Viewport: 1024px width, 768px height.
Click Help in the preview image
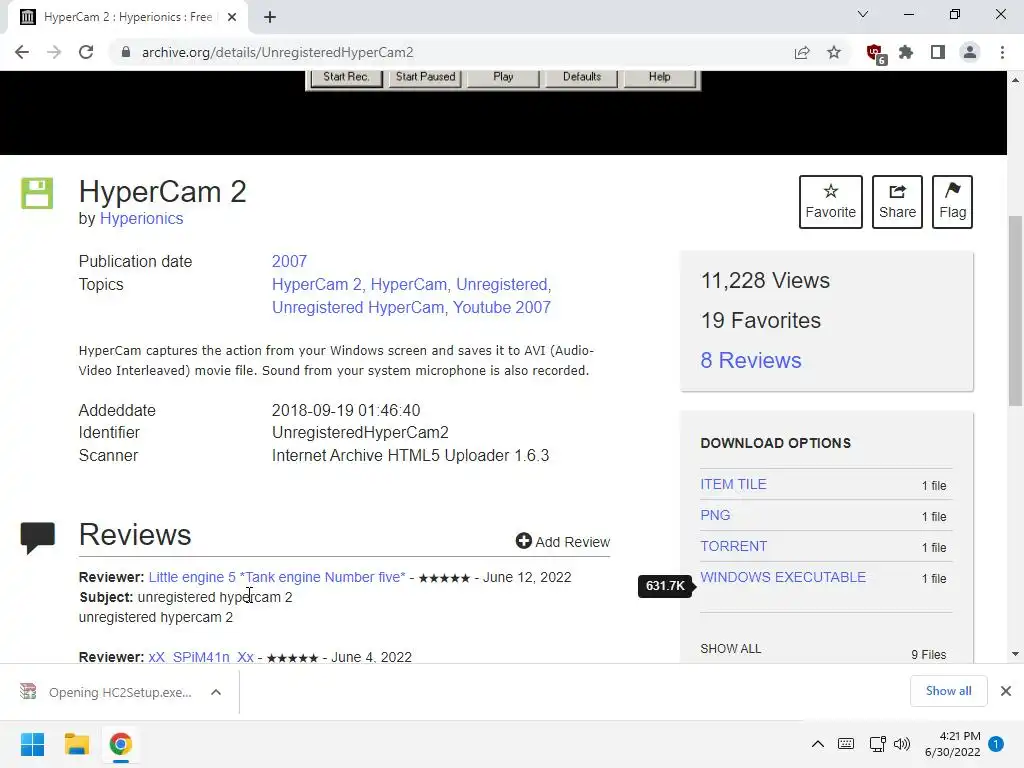[x=660, y=77]
